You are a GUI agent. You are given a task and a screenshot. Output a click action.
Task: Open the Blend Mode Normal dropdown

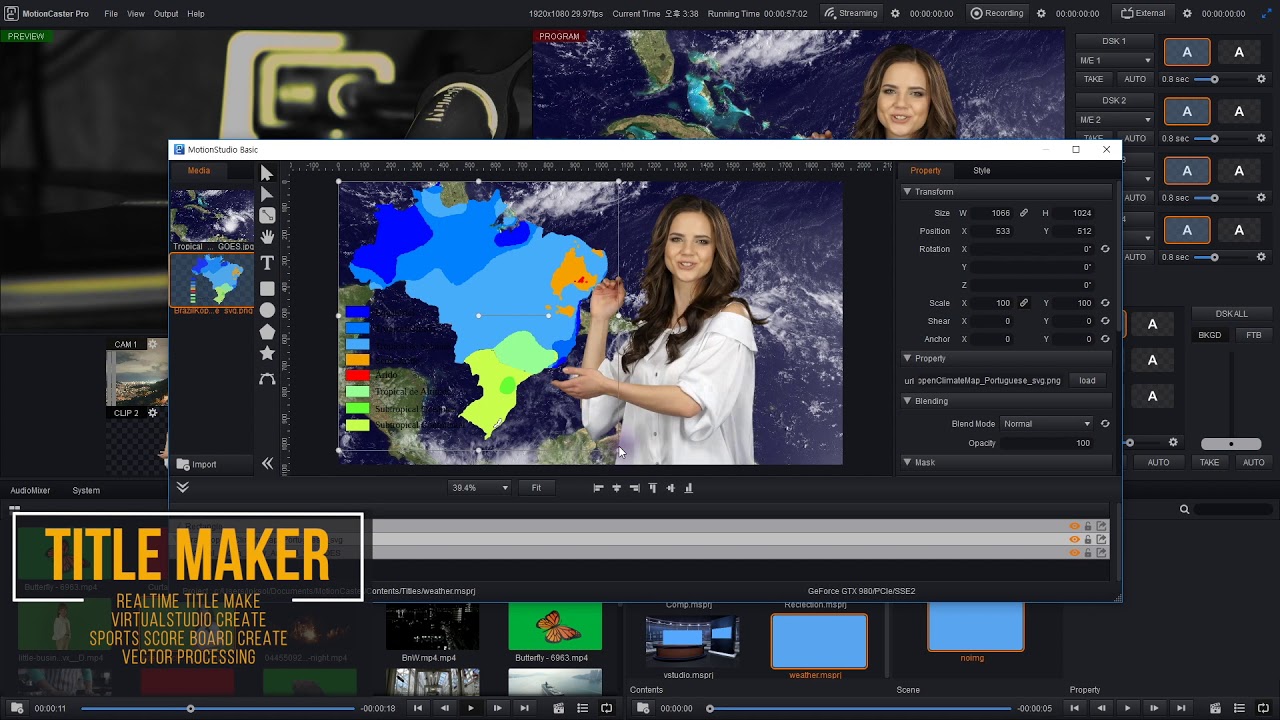[x=1046, y=424]
